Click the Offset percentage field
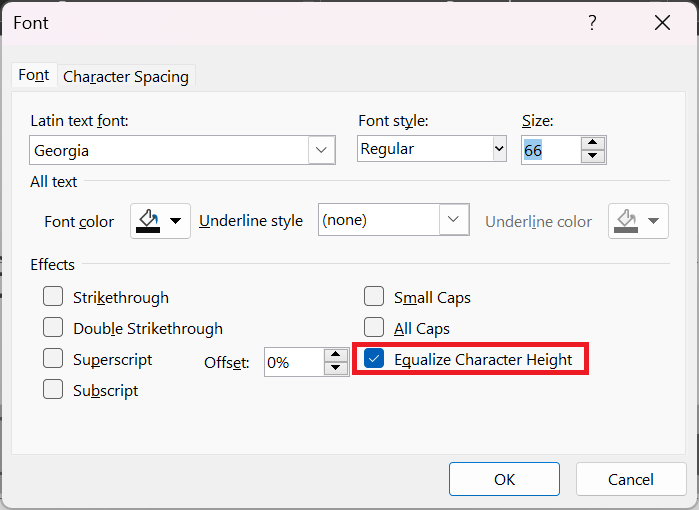 [x=294, y=362]
